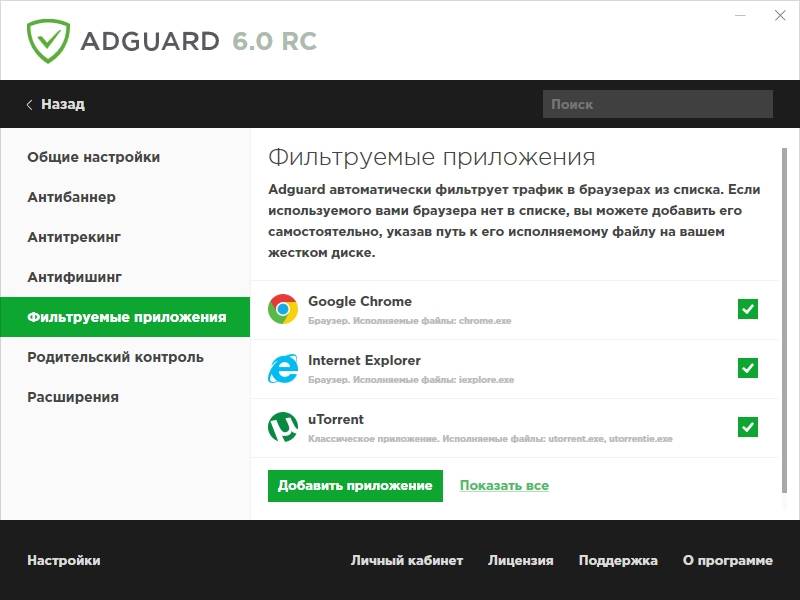Click the back chevron arrow next to Назад
The width and height of the screenshot is (800, 600).
tap(30, 105)
